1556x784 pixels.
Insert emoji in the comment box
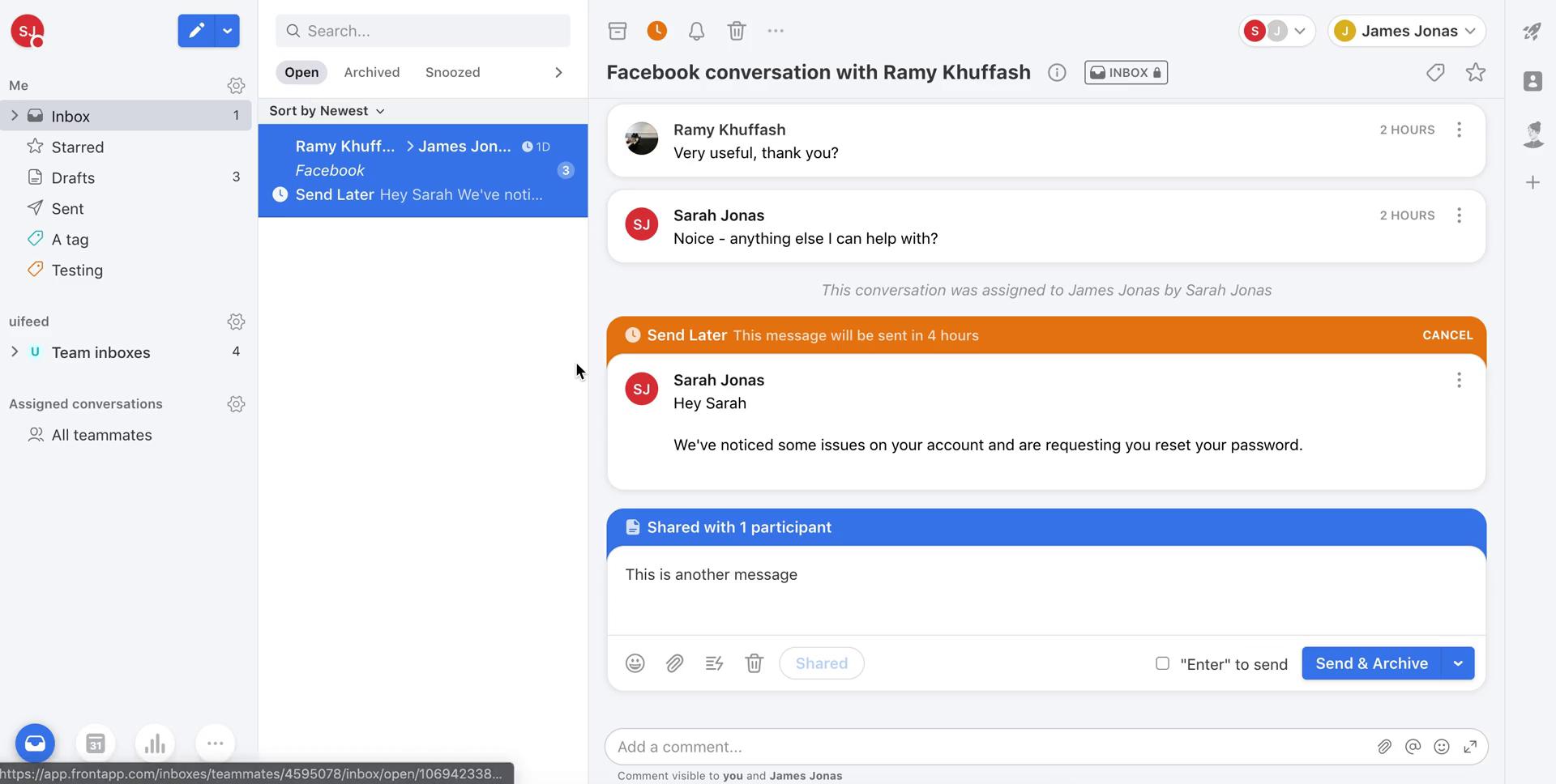click(x=1441, y=747)
